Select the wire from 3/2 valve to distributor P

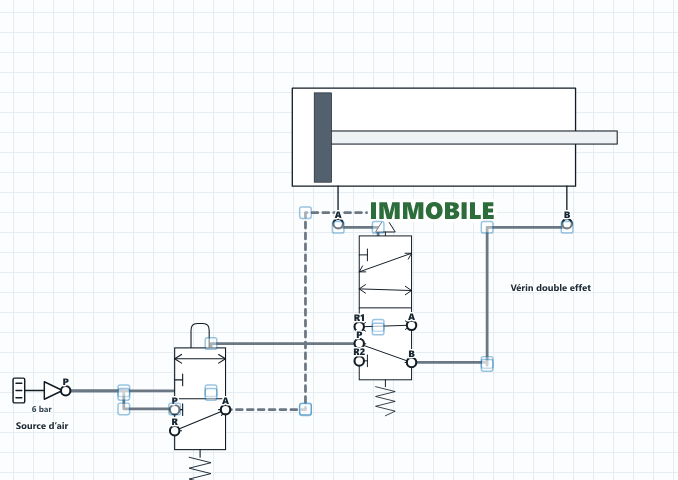285,343
